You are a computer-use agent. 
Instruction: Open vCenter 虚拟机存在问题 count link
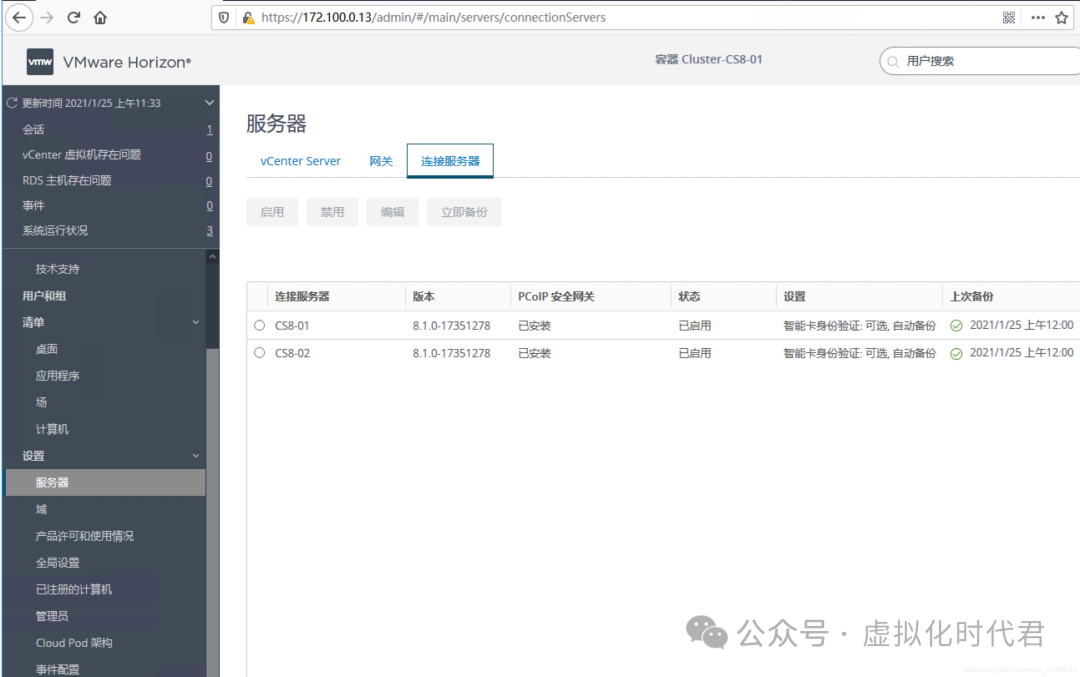(x=209, y=156)
